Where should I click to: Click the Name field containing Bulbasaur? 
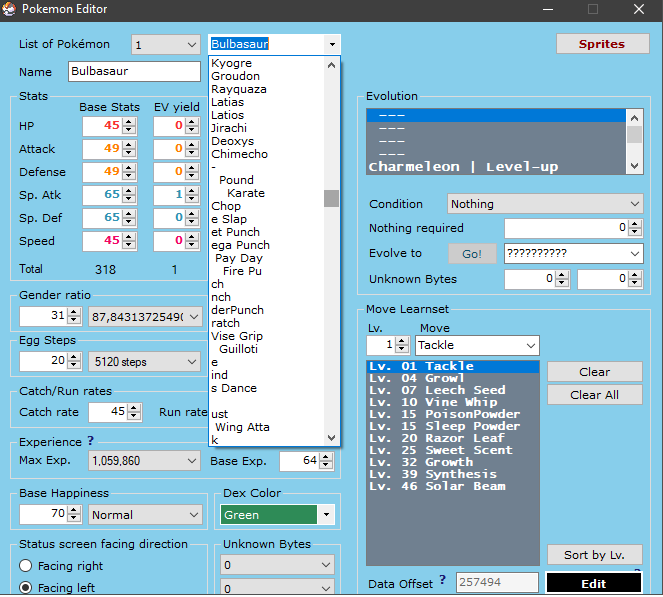[134, 72]
